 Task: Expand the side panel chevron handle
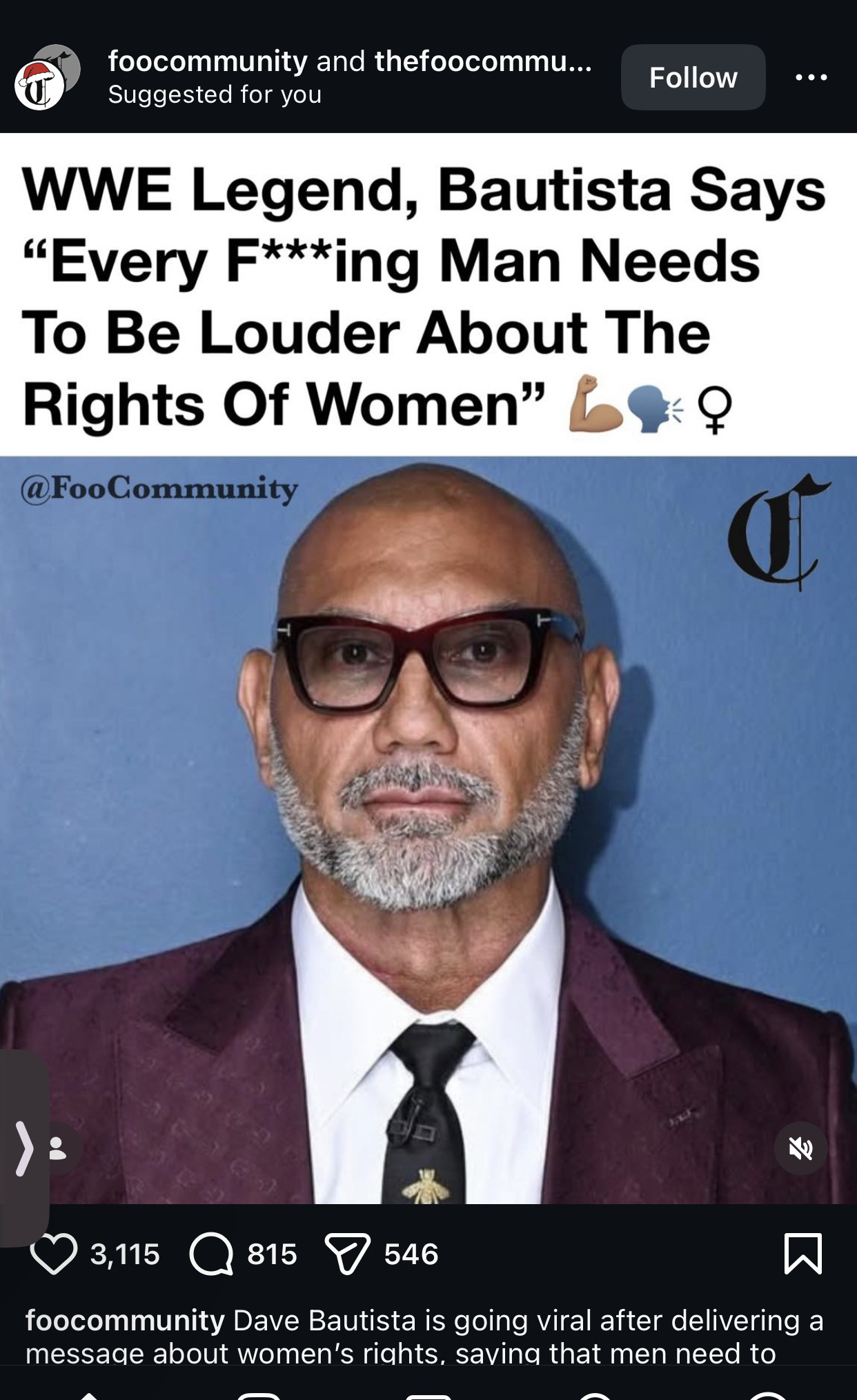pyautogui.click(x=23, y=1148)
